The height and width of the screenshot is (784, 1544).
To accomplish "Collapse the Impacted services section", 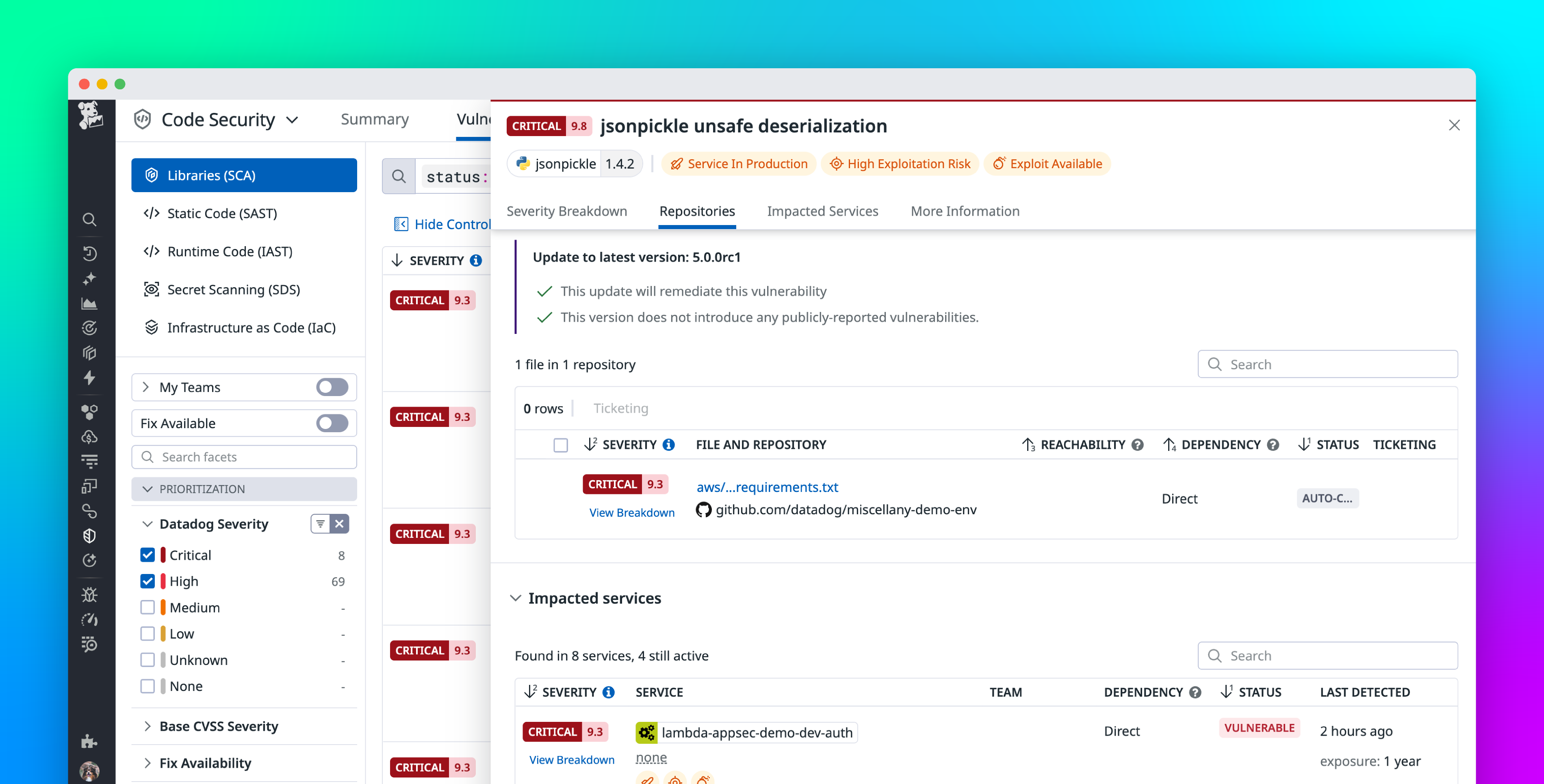I will [516, 598].
